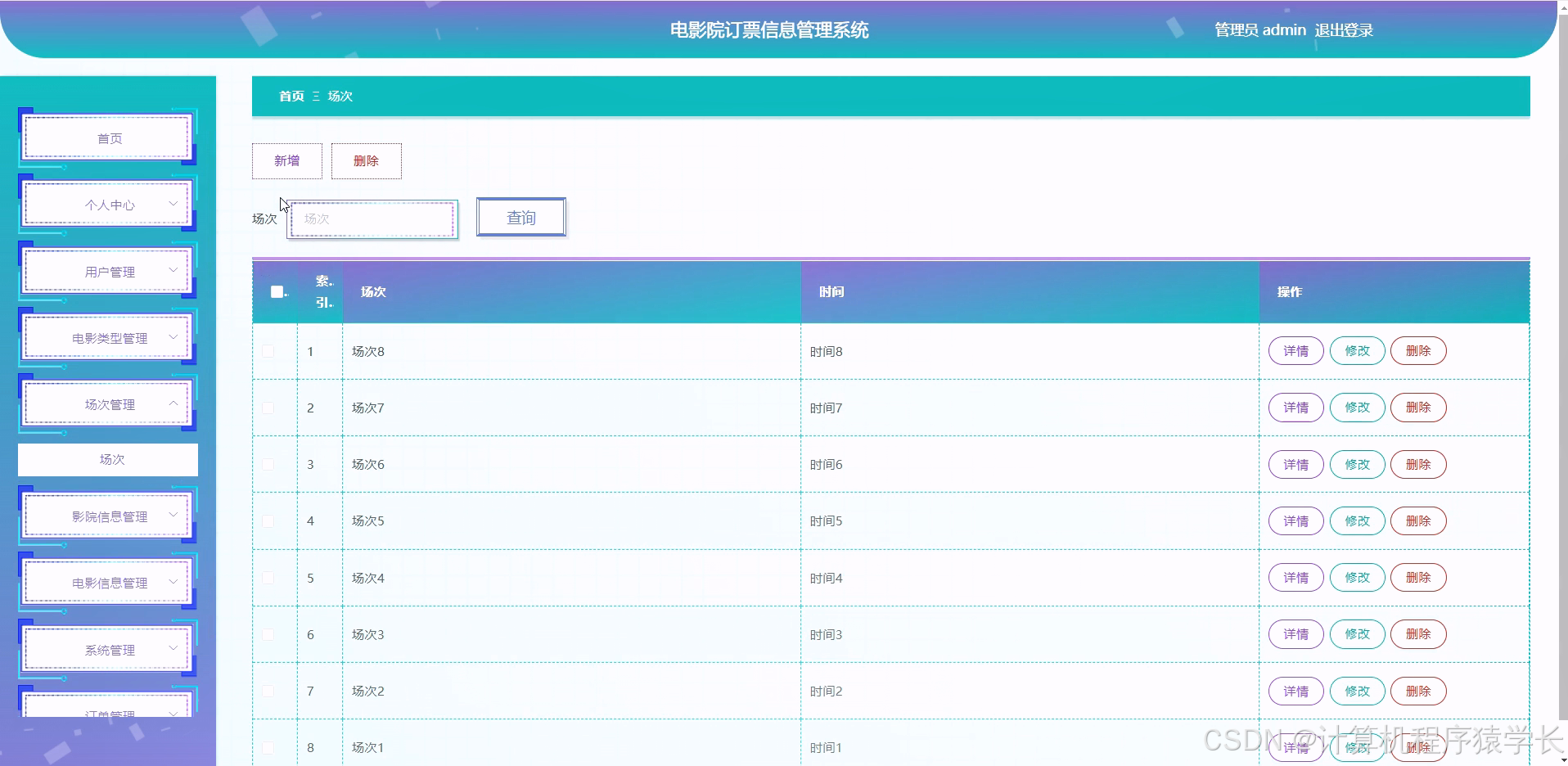The image size is (1568, 766).
Task: Click the 场次3 cell text
Action: [368, 634]
